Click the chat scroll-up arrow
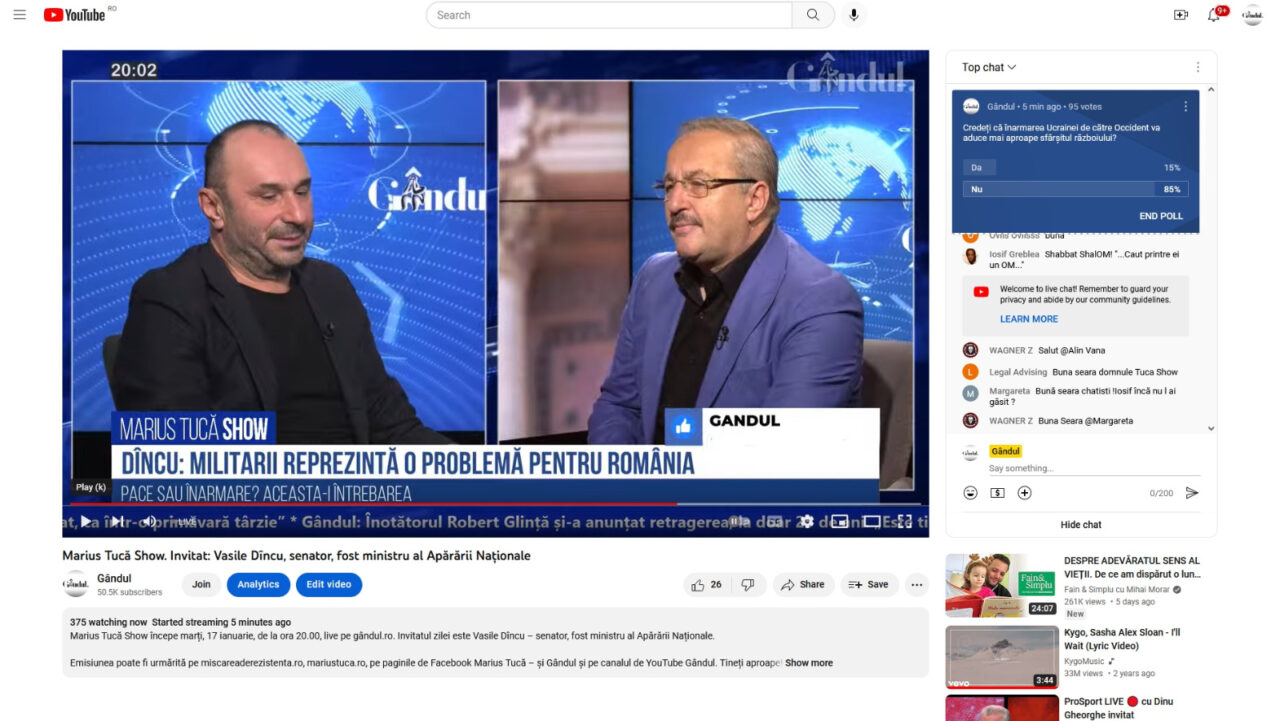Viewport: 1280px width, 721px height. pos(1211,90)
